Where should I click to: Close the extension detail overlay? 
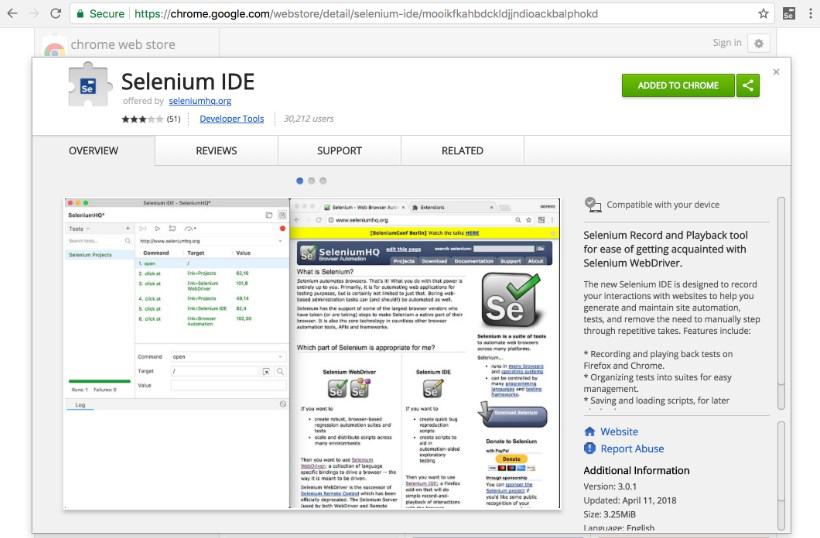(776, 72)
